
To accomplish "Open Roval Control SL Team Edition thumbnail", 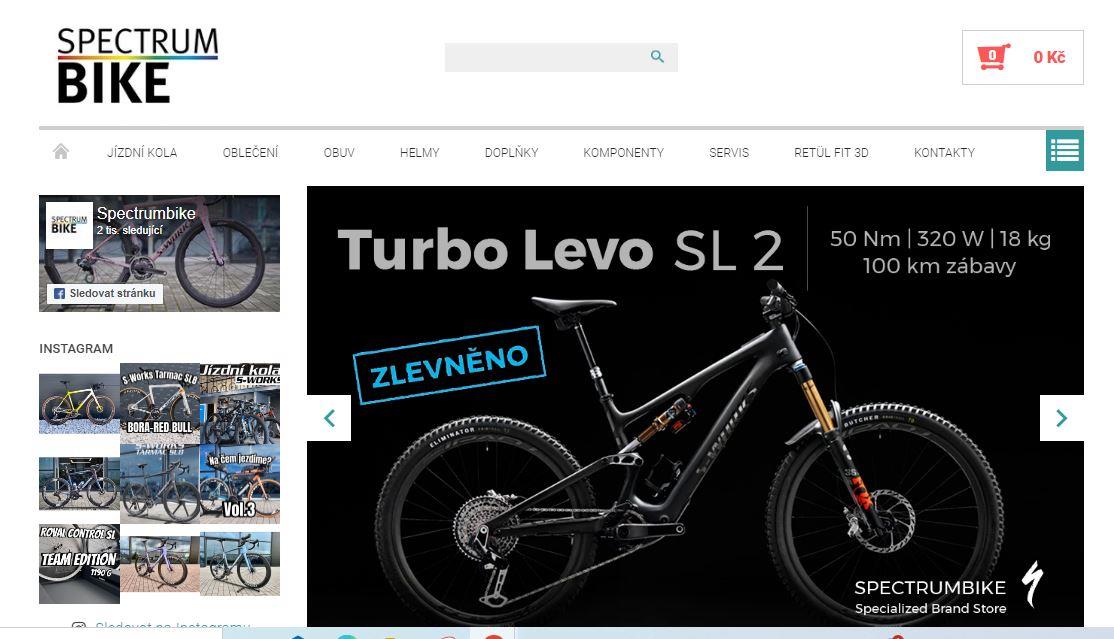I will 79,564.
